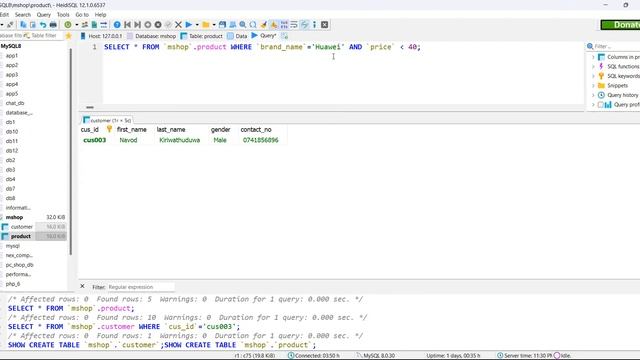Click the Undo arrow icon
Viewport: 640px width, 360px height.
(43, 25)
